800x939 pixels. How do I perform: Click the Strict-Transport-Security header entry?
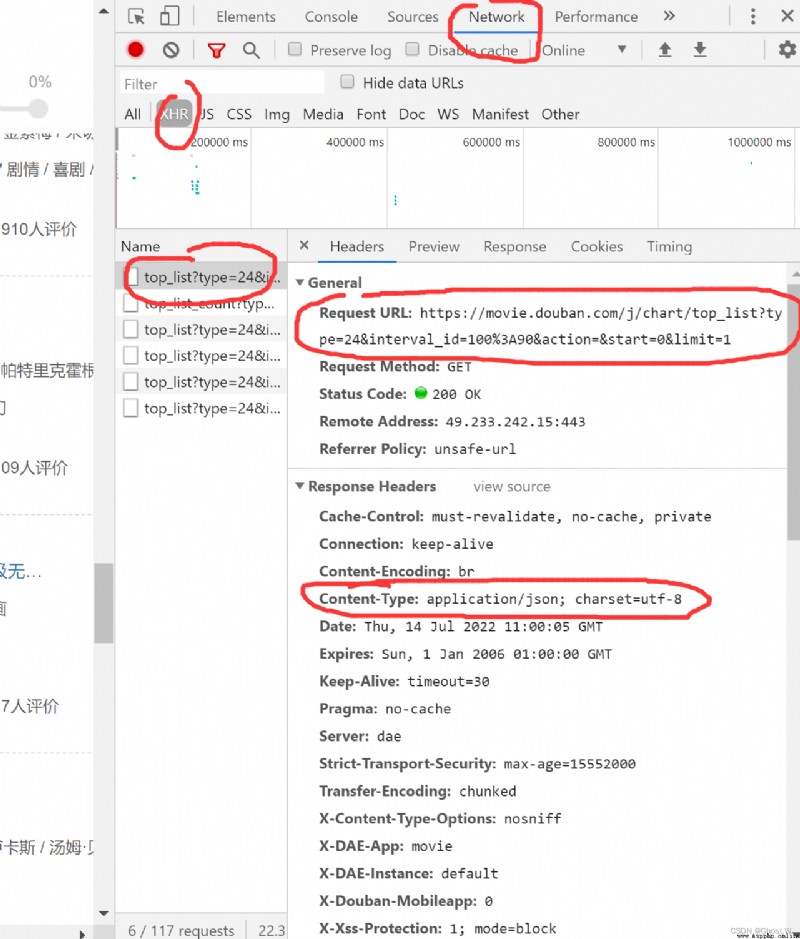(477, 764)
